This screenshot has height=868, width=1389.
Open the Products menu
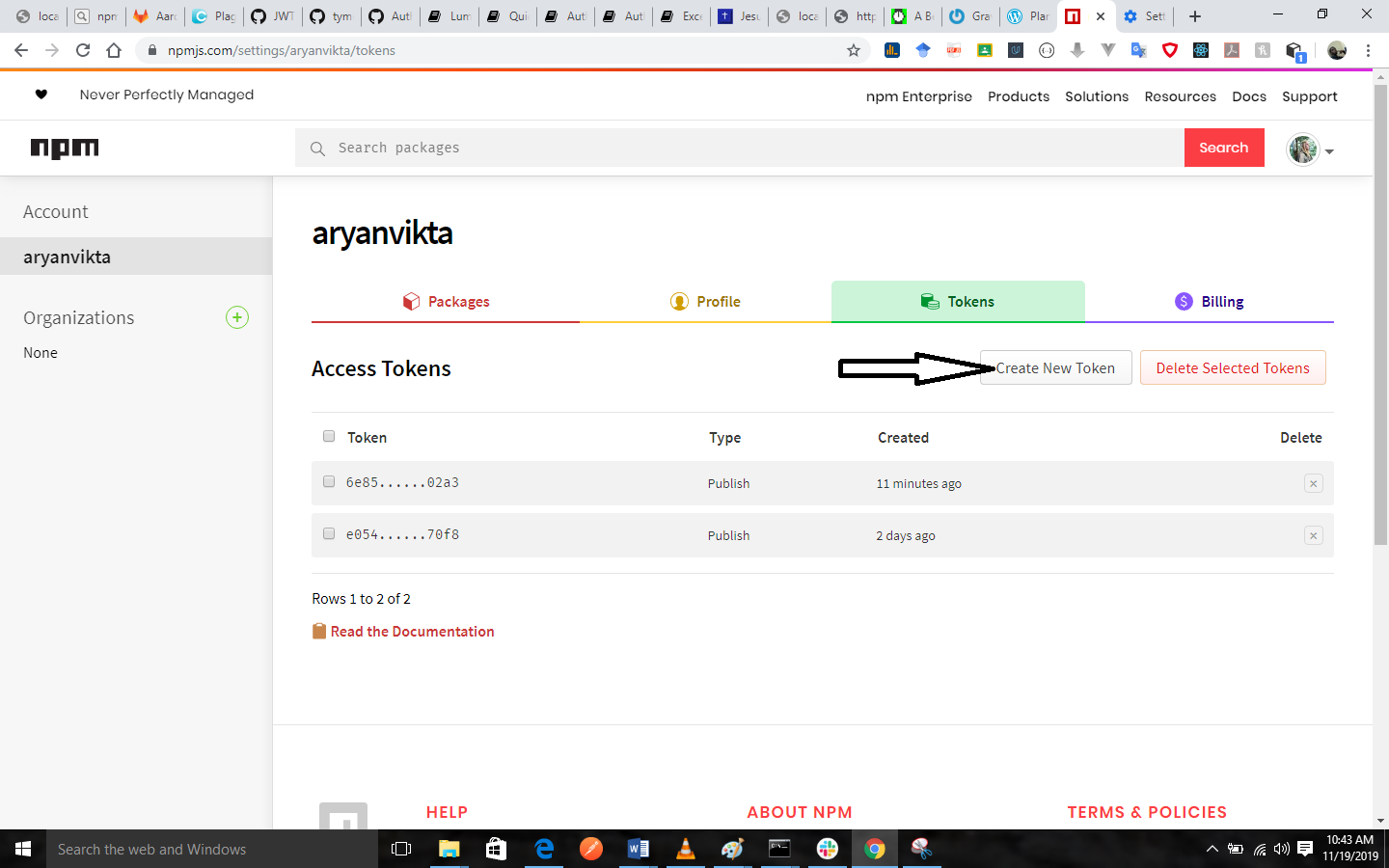point(1019,96)
